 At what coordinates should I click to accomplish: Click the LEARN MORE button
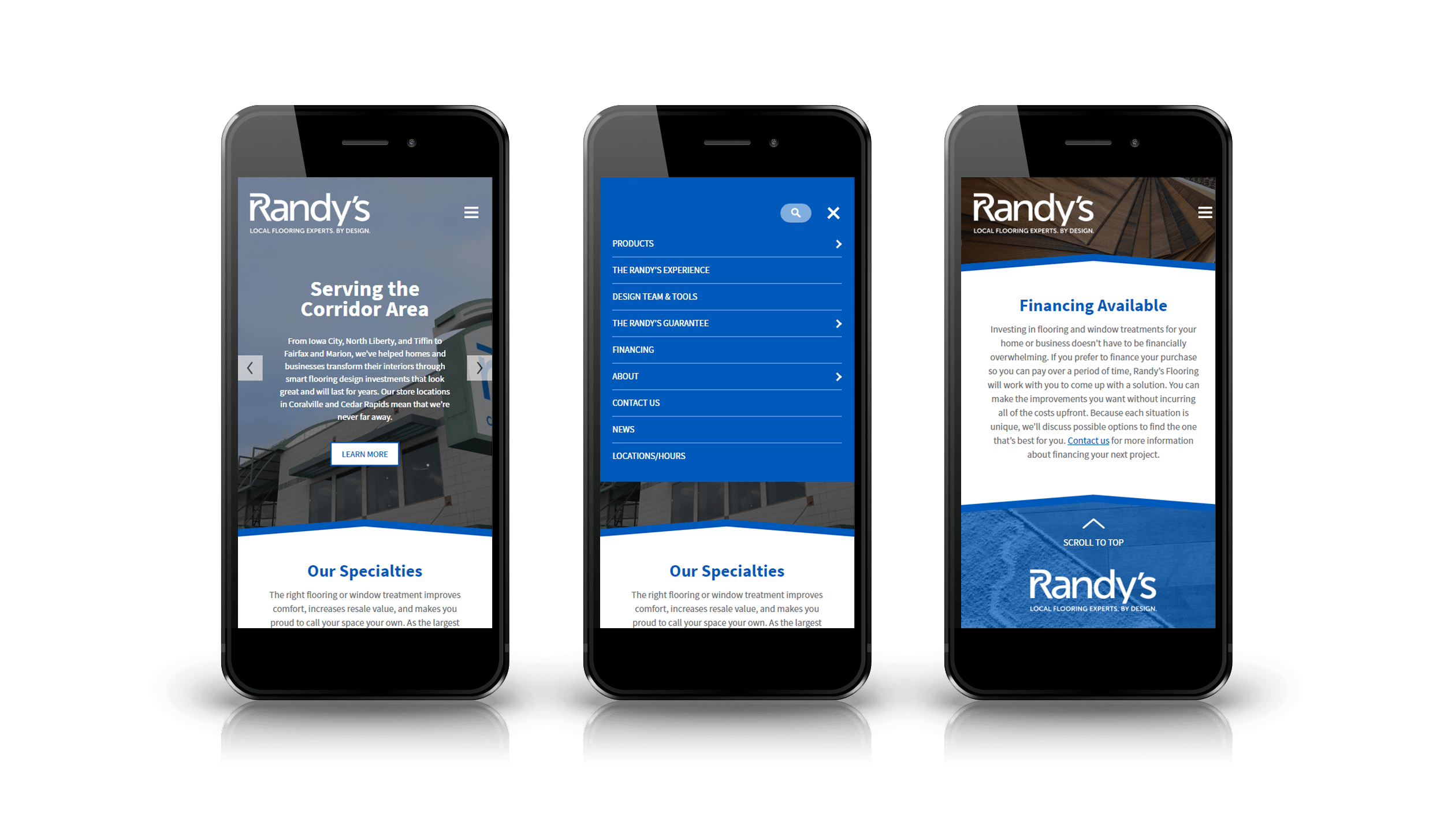[x=362, y=453]
